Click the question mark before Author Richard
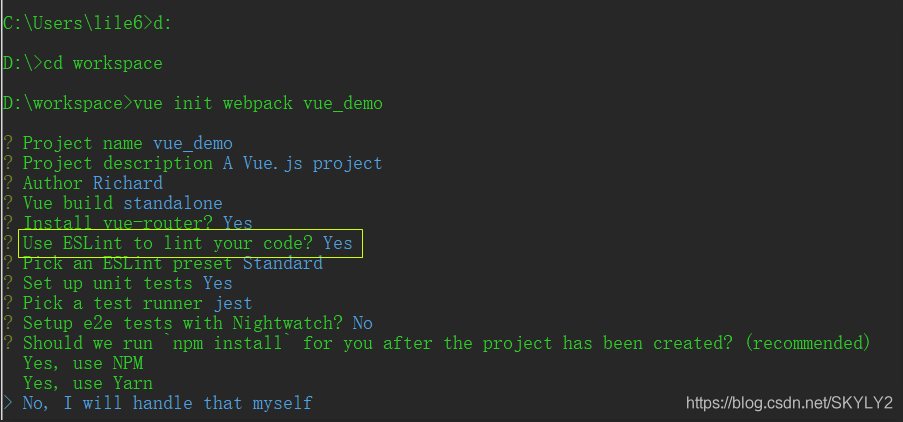The height and width of the screenshot is (422, 903). 7,183
